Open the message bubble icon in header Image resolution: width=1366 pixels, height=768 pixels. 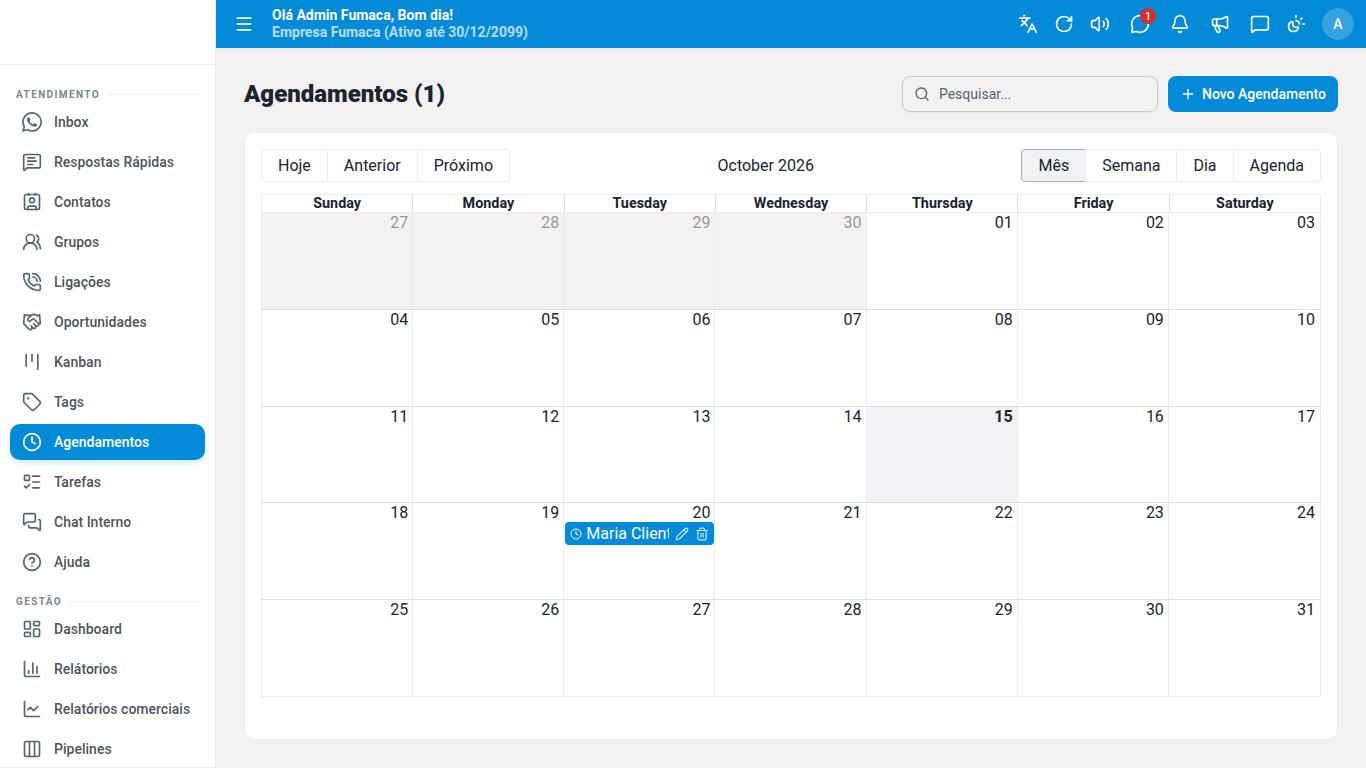point(1260,24)
